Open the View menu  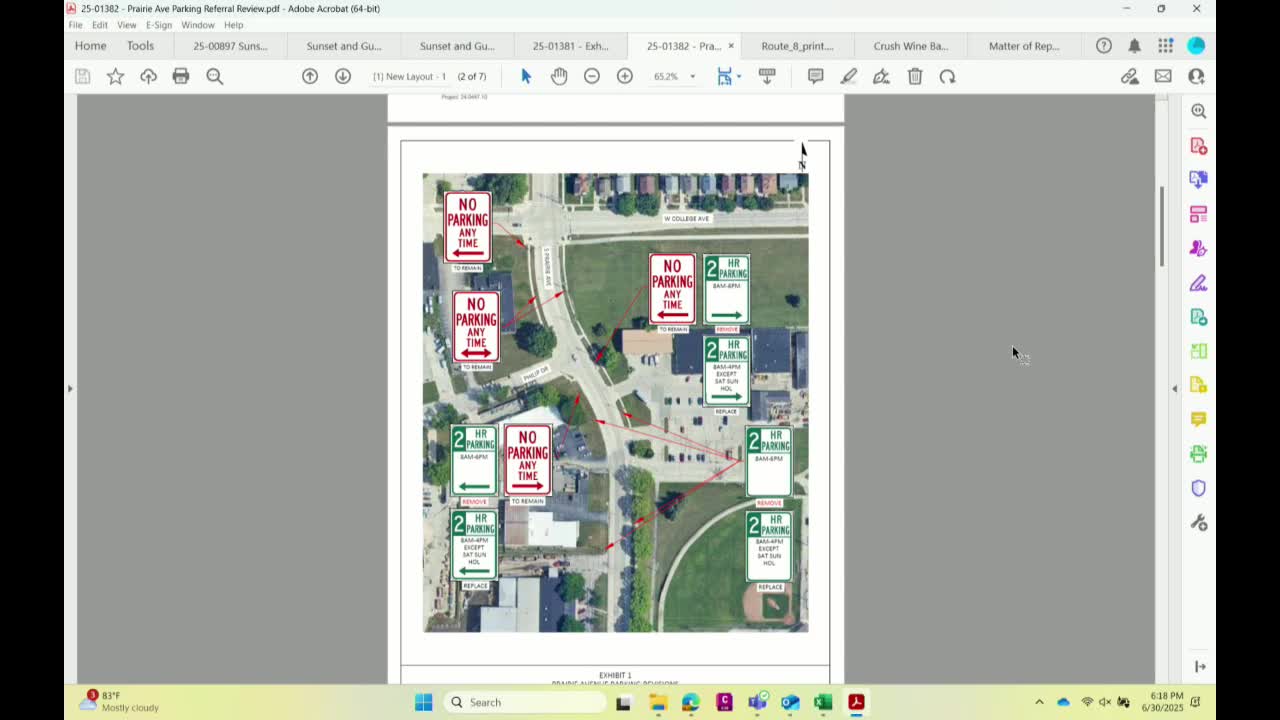(x=127, y=25)
